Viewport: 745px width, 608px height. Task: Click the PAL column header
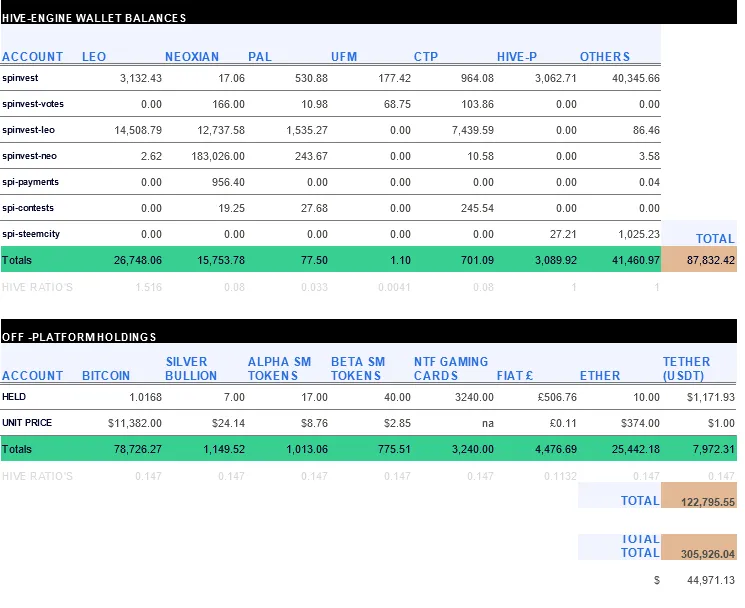[x=260, y=57]
